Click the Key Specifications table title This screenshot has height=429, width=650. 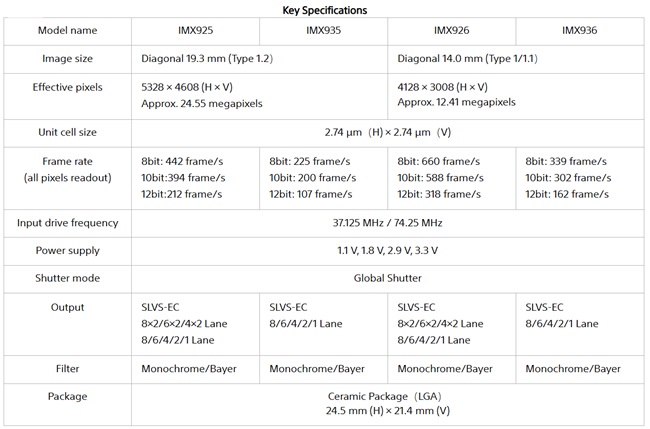pyautogui.click(x=325, y=8)
